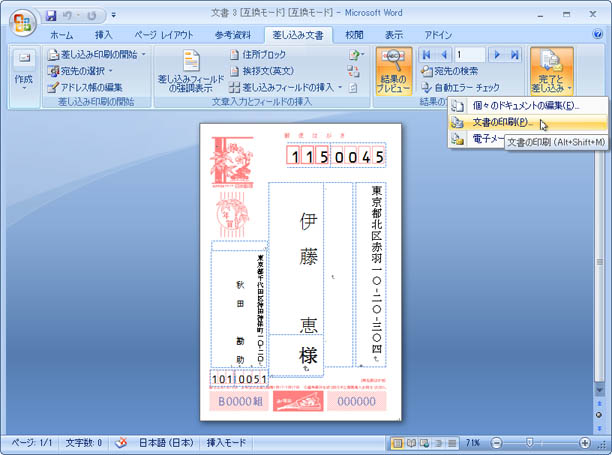Switch to print layout view button
The image size is (612, 455).
(x=397, y=442)
